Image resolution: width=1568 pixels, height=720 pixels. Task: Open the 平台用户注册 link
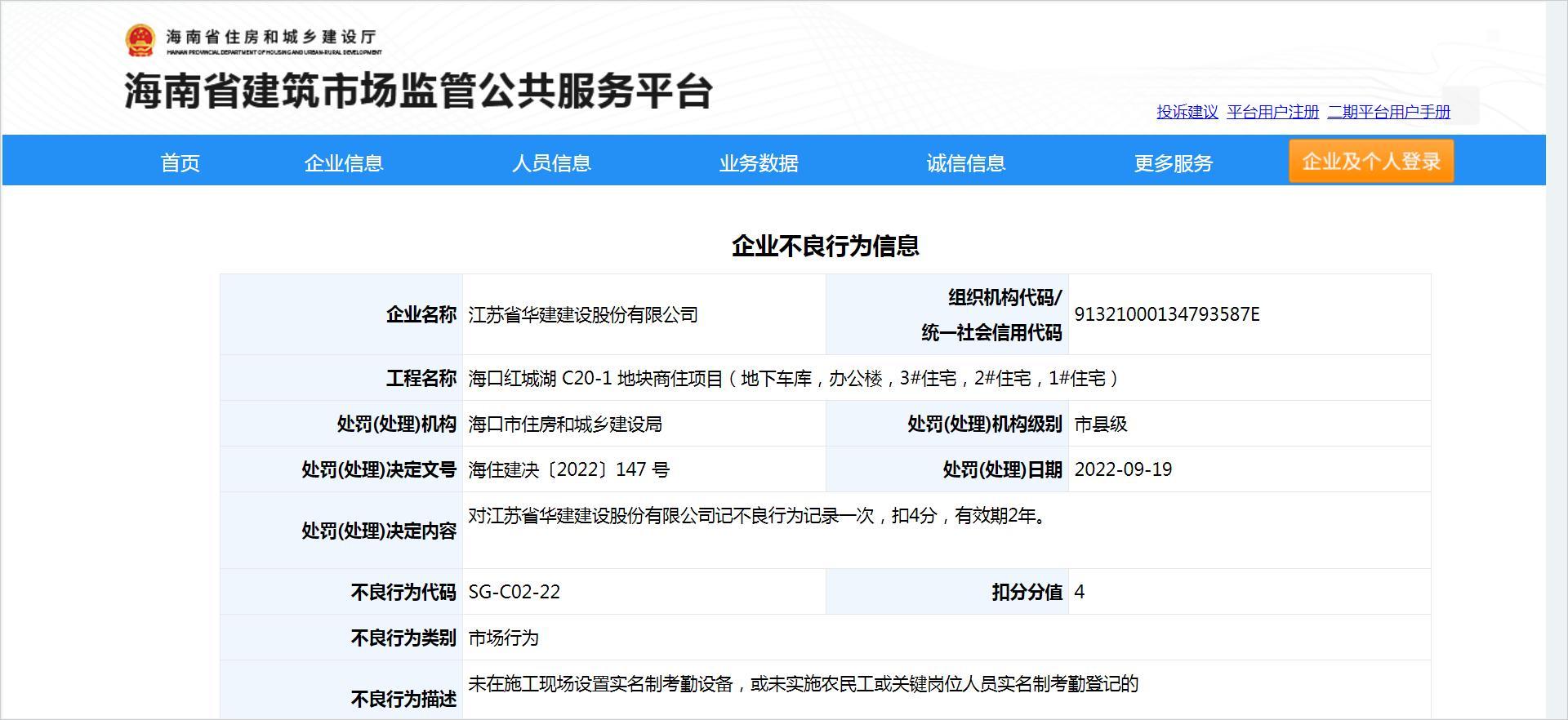(1272, 112)
